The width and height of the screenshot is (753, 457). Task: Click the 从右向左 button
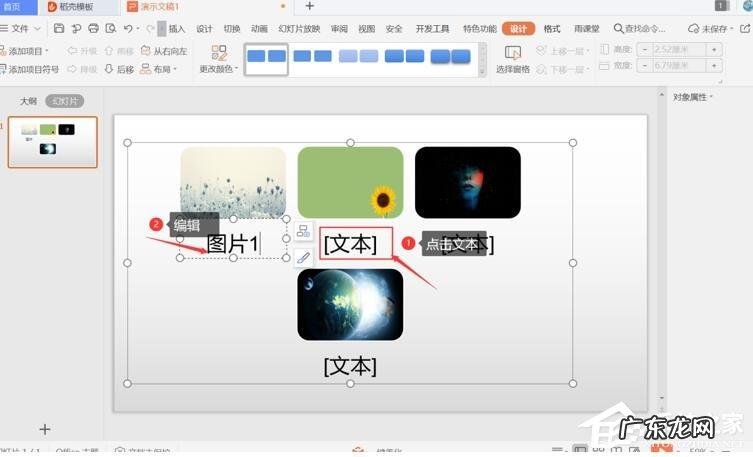click(163, 51)
